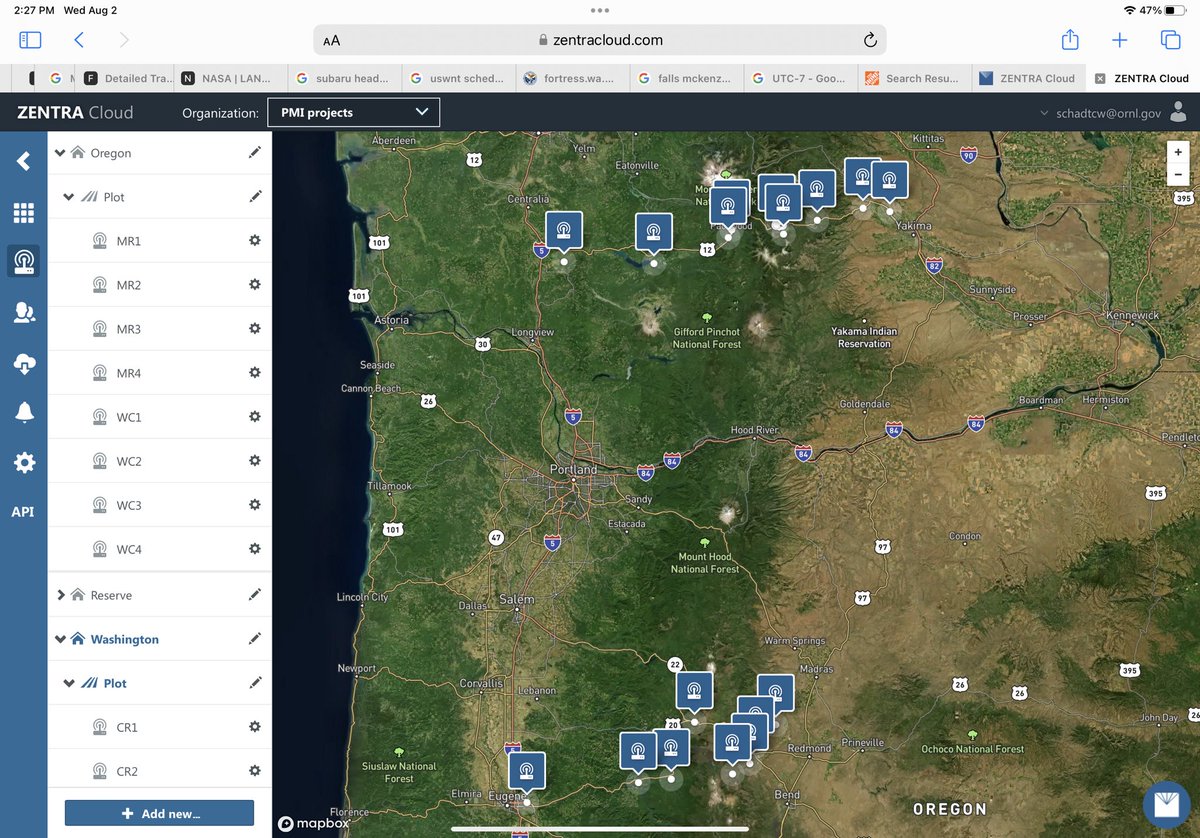Edit the Washington Plot pencil icon
1200x838 pixels.
(255, 683)
